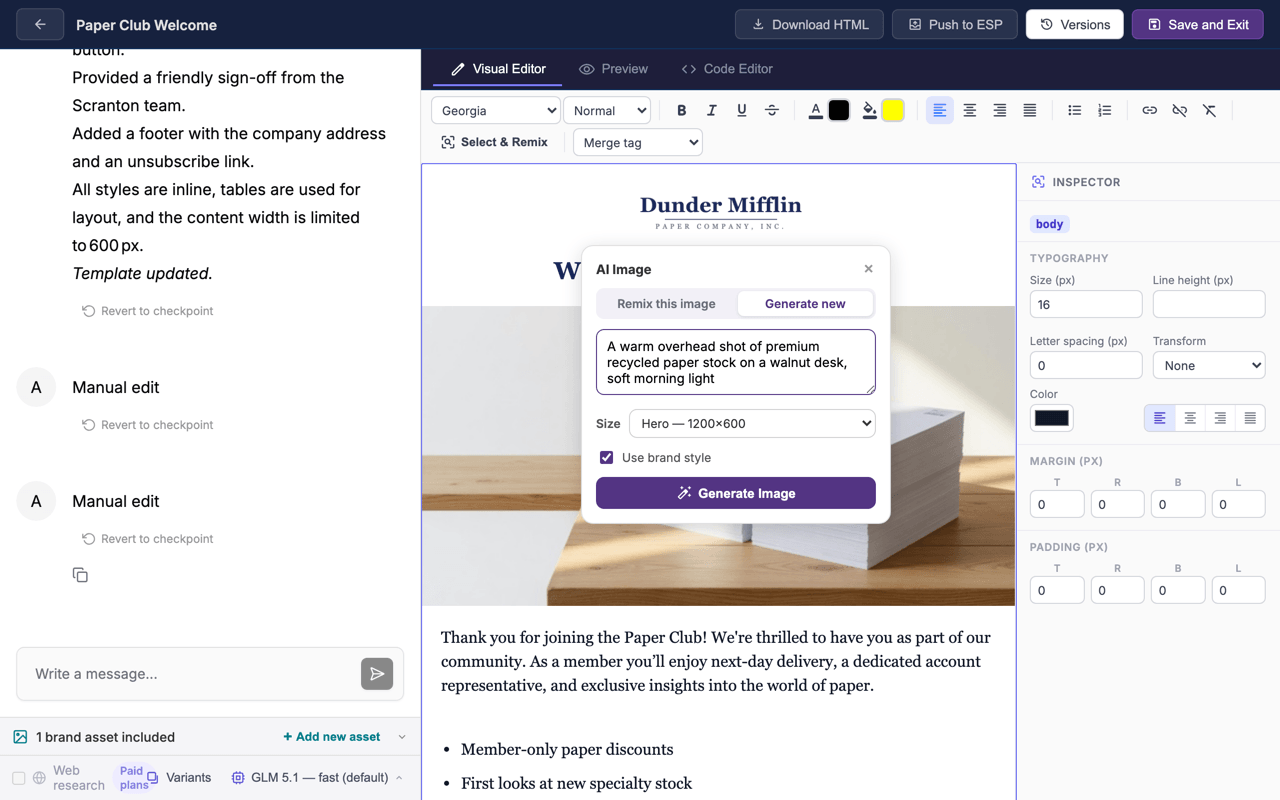Click the Letter spacing field
This screenshot has height=800, width=1280.
pyautogui.click(x=1086, y=365)
